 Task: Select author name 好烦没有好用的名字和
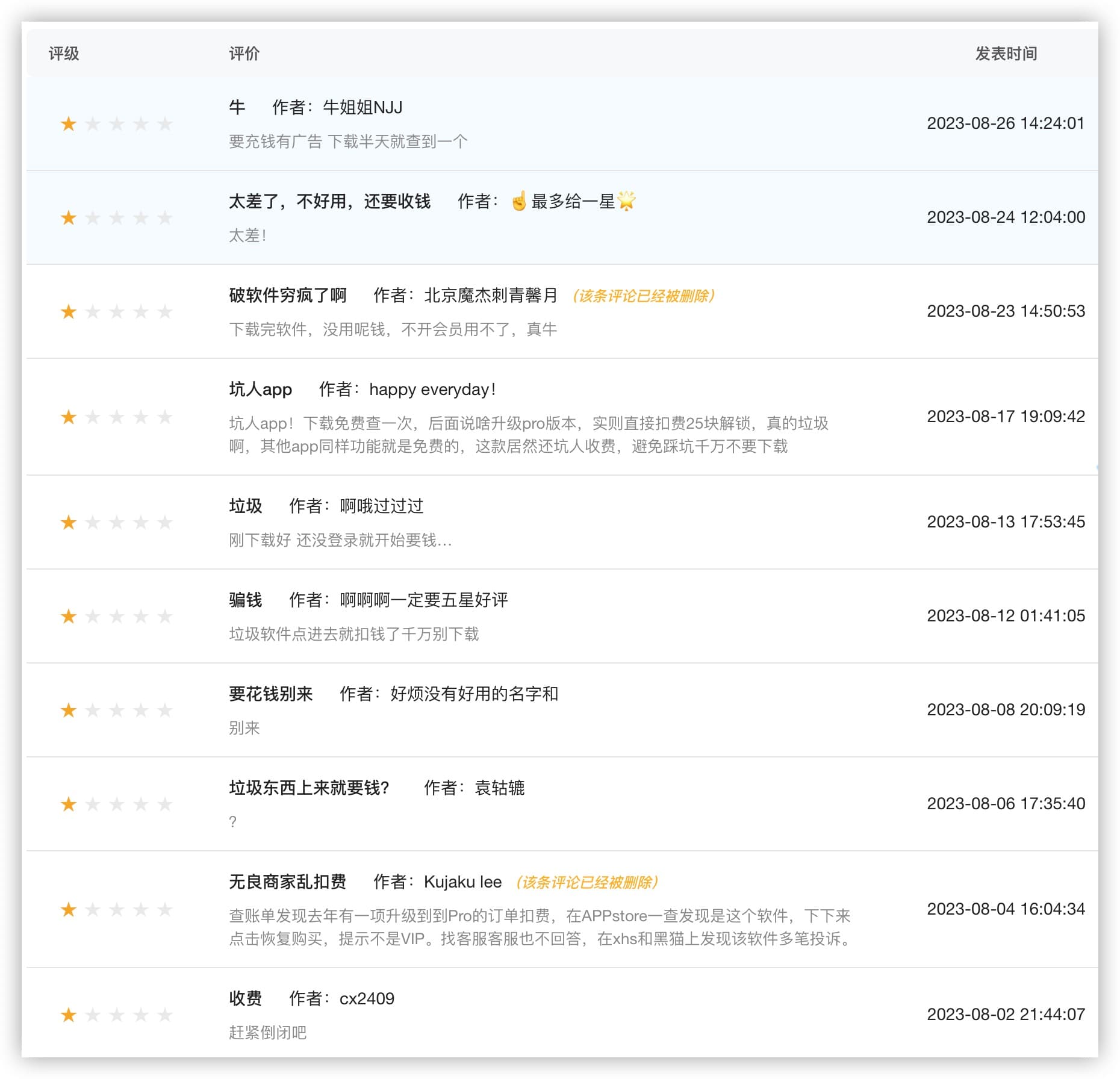(x=474, y=694)
